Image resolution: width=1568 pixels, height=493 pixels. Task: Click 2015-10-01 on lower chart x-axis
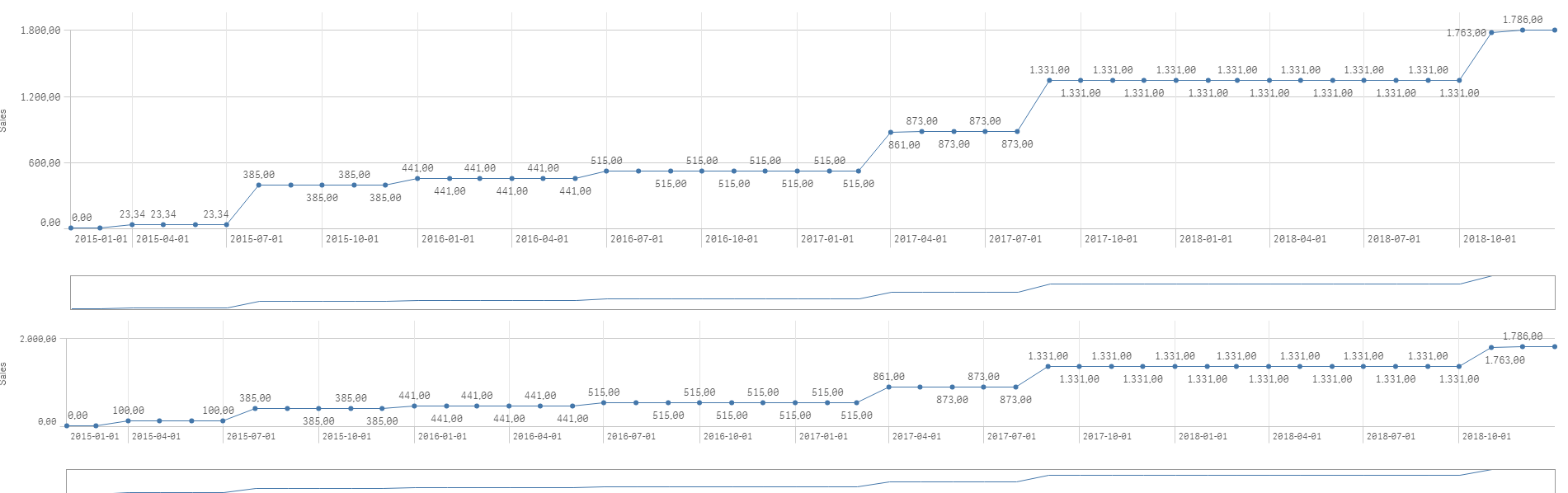346,436
